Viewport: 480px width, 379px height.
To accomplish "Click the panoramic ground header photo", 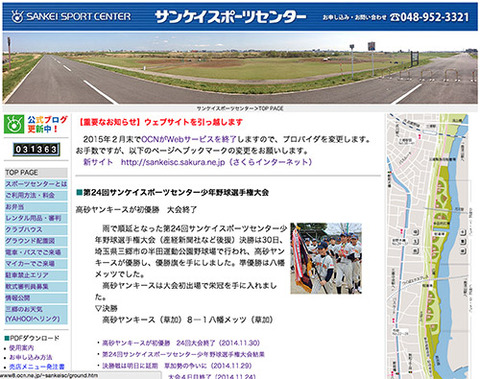I will tap(240, 68).
